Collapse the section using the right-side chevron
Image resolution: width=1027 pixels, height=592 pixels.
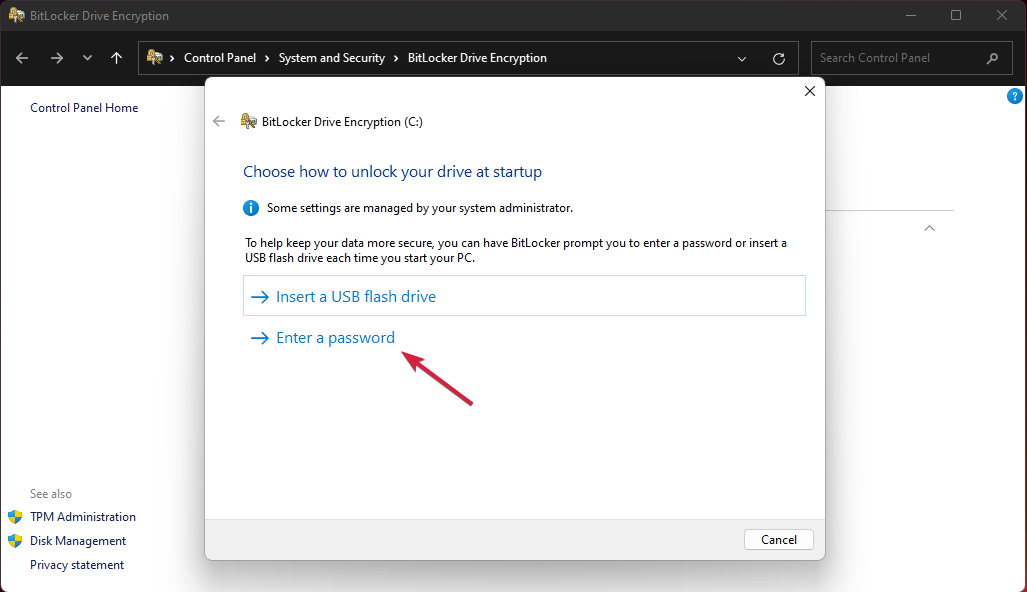[x=929, y=227]
